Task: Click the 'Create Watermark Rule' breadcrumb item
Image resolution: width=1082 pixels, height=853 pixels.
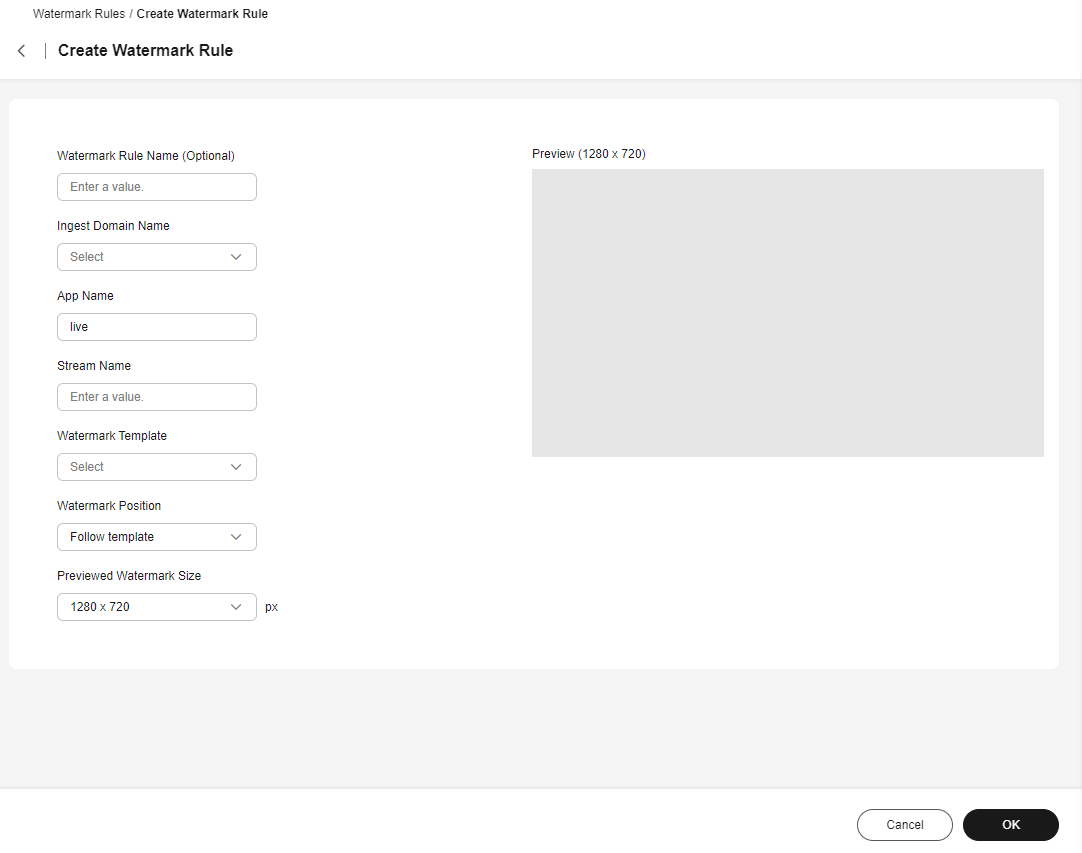Action: coord(202,14)
